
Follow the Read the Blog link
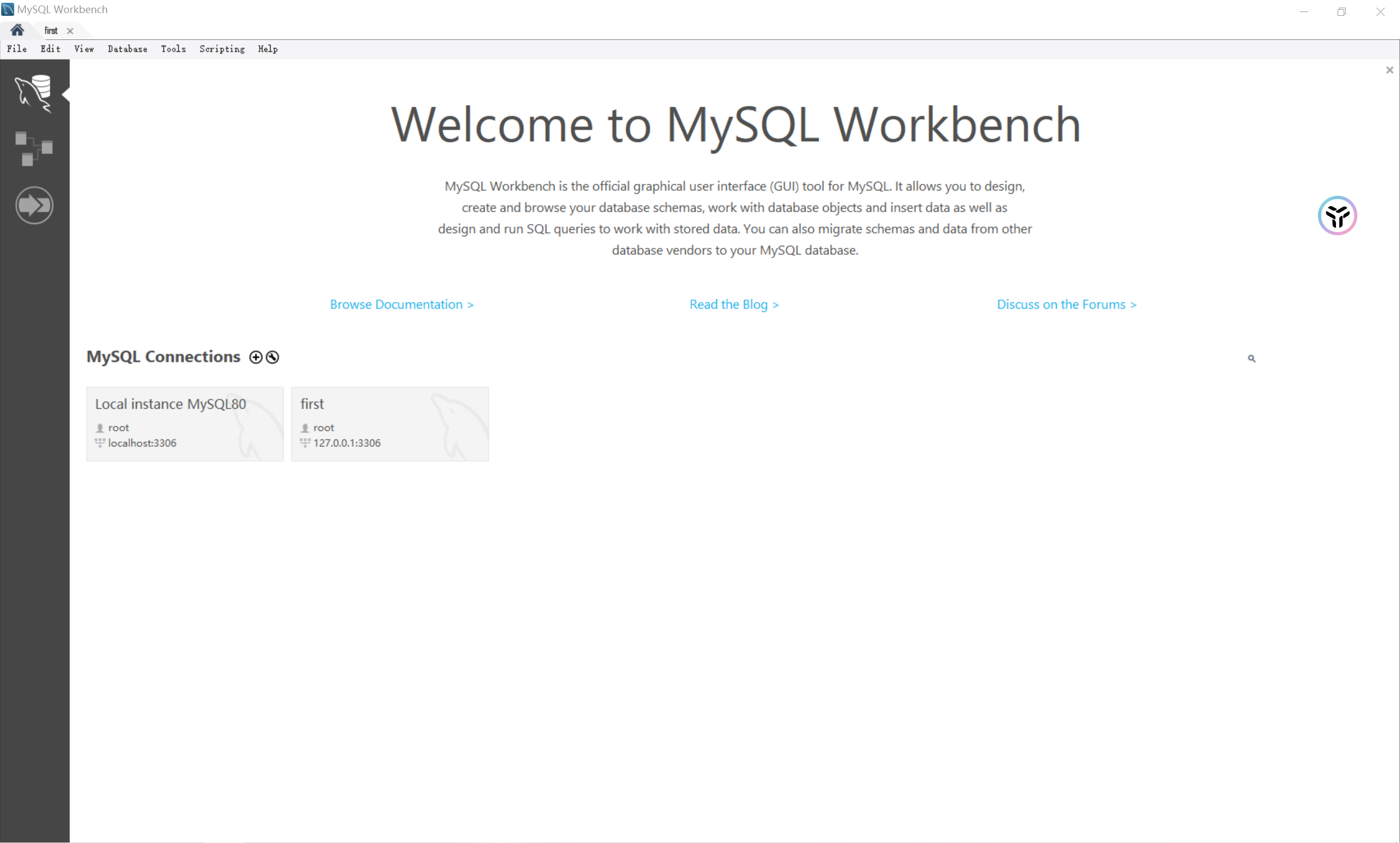[734, 305]
